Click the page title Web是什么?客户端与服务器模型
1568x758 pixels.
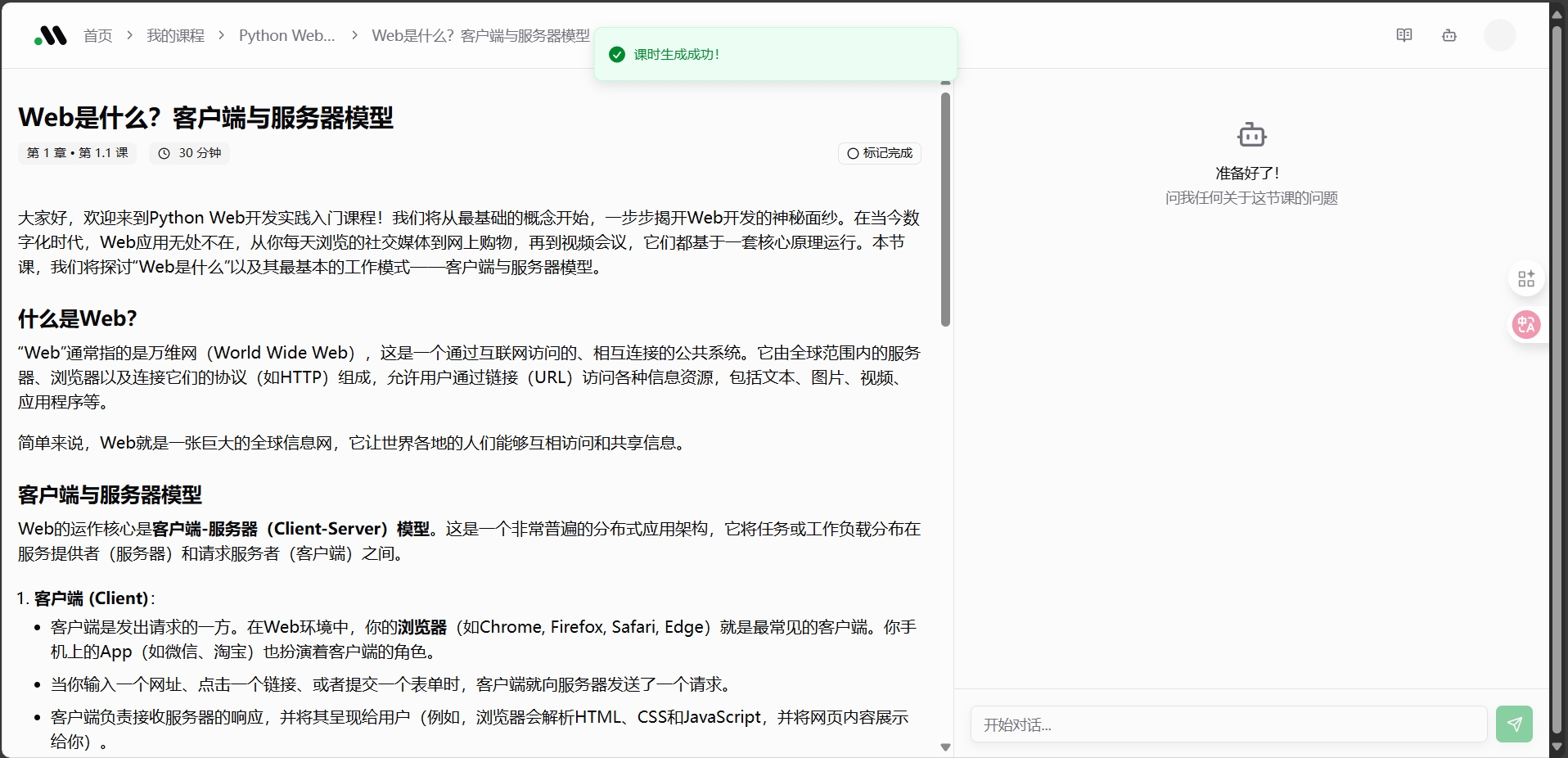click(205, 118)
